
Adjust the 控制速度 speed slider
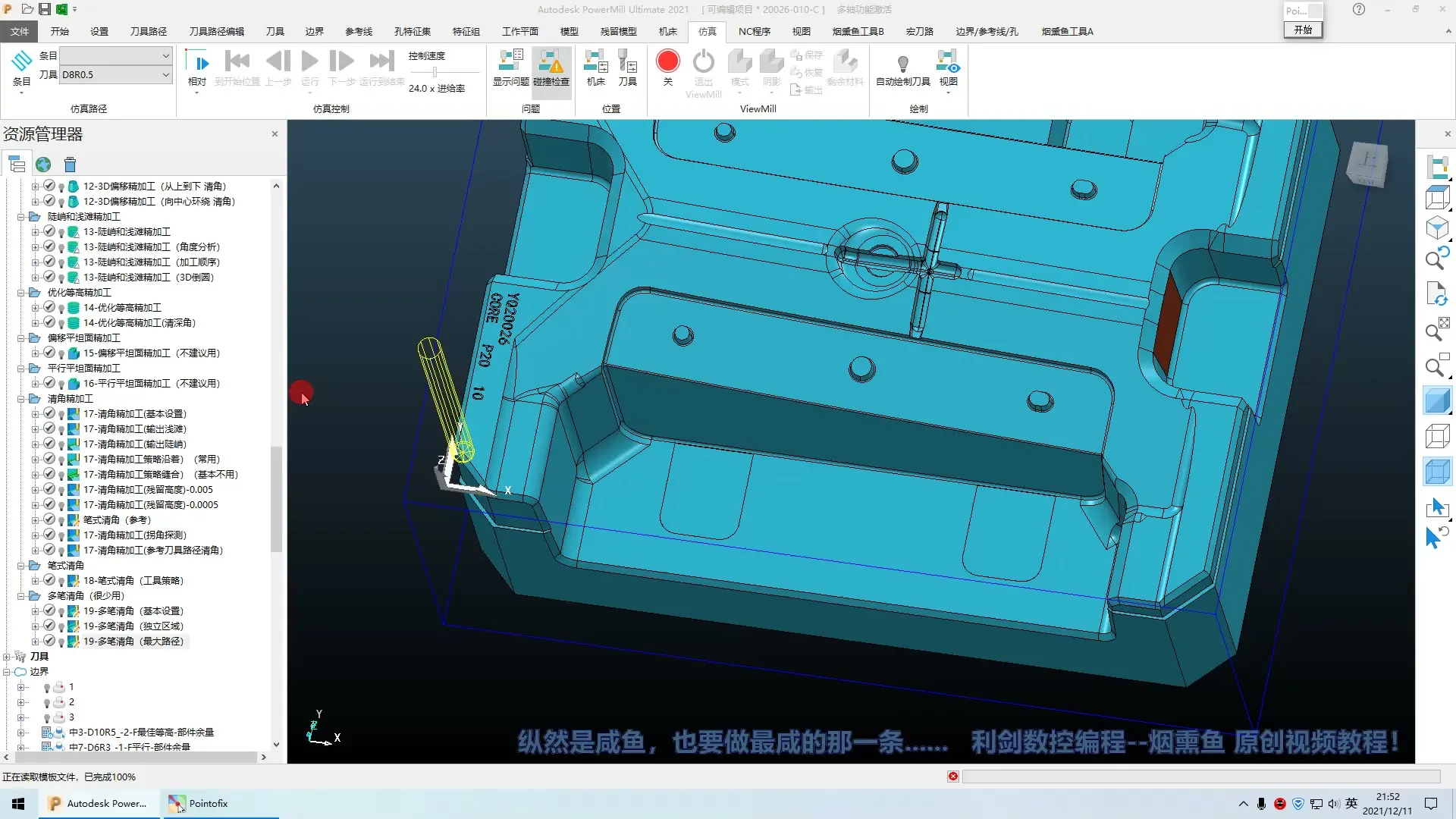435,72
